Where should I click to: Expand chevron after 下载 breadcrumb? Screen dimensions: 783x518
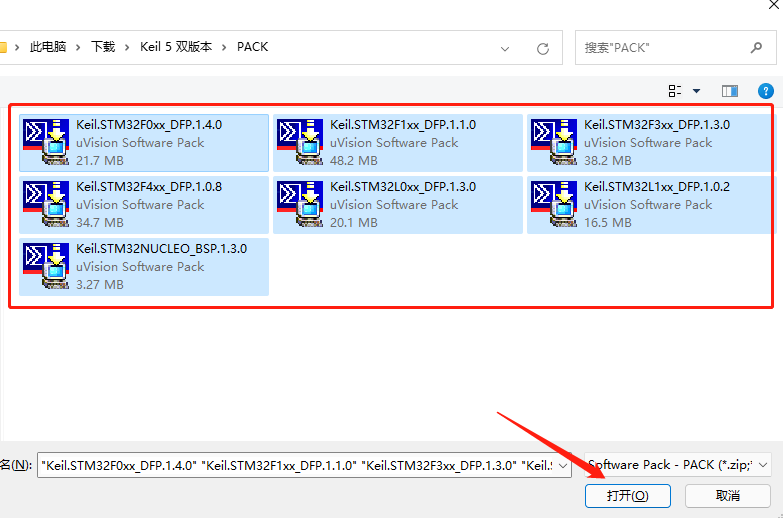pyautogui.click(x=127, y=47)
